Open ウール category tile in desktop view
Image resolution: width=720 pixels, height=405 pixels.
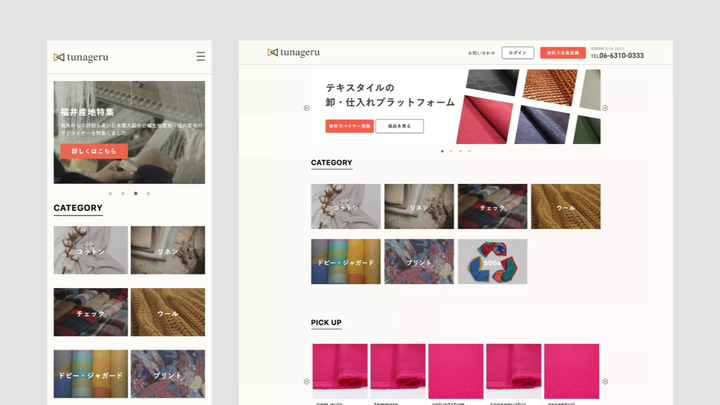(566, 207)
